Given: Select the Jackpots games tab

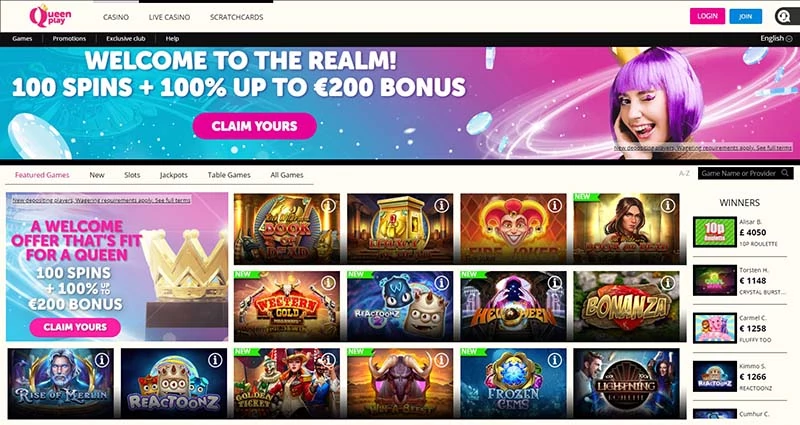Looking at the screenshot, I should 173,174.
